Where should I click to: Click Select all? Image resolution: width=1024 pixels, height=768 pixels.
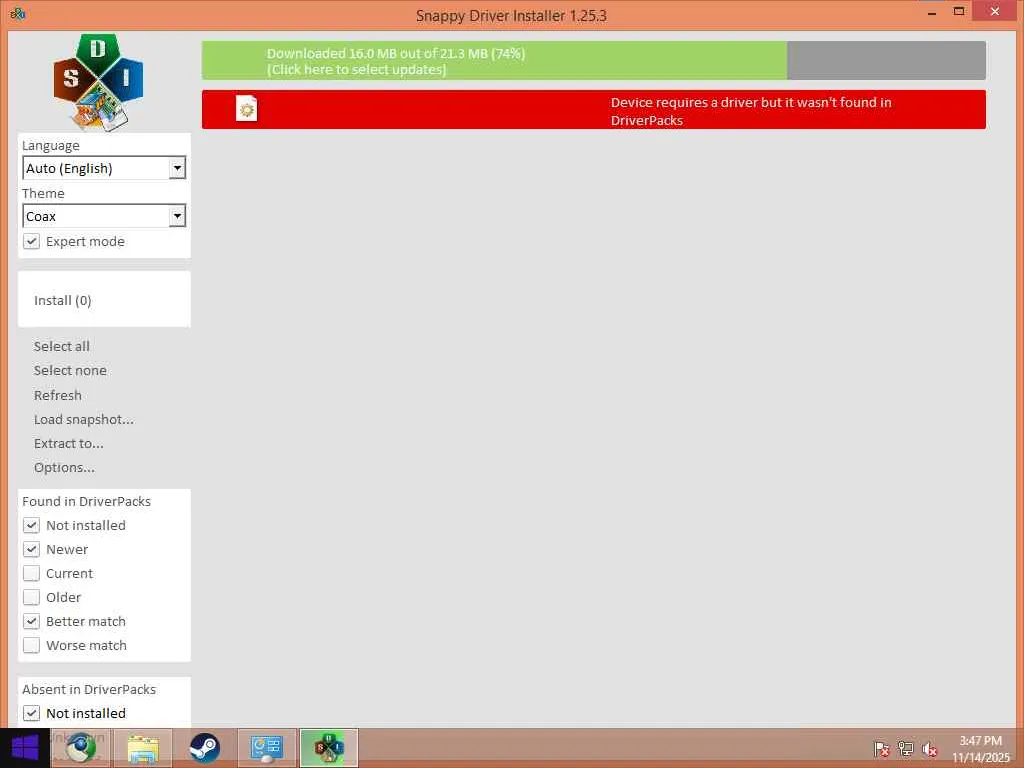pos(61,347)
